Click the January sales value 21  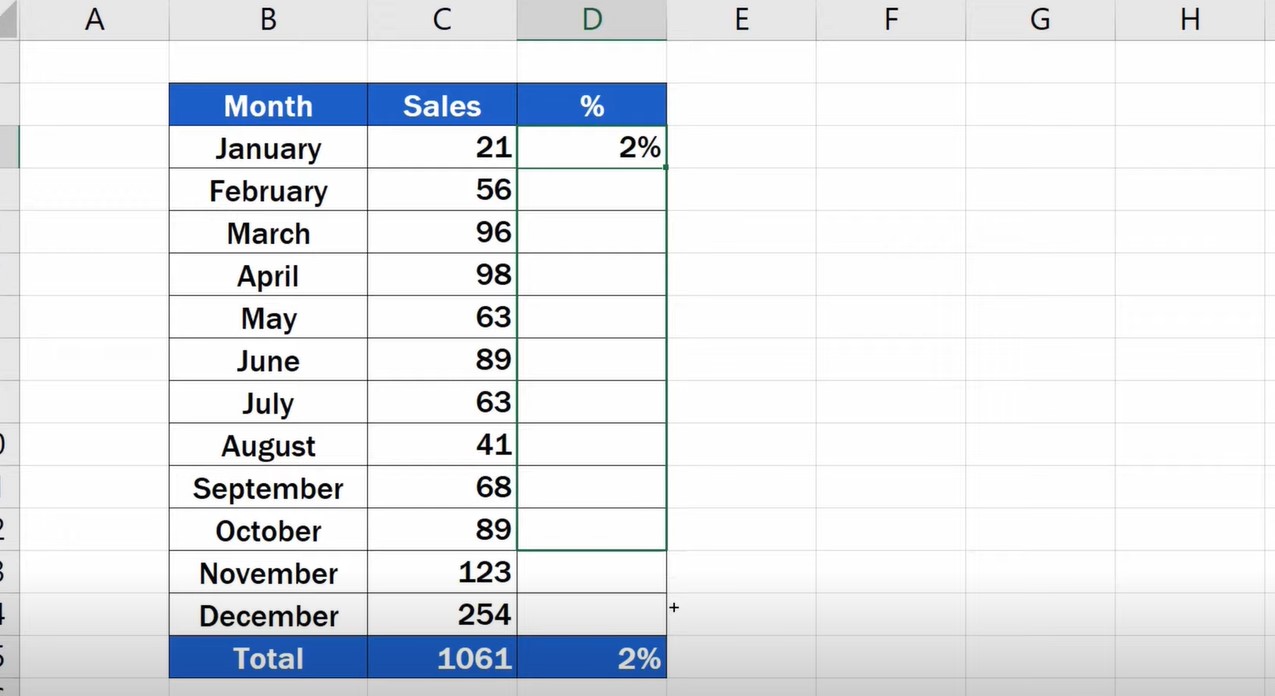click(442, 148)
